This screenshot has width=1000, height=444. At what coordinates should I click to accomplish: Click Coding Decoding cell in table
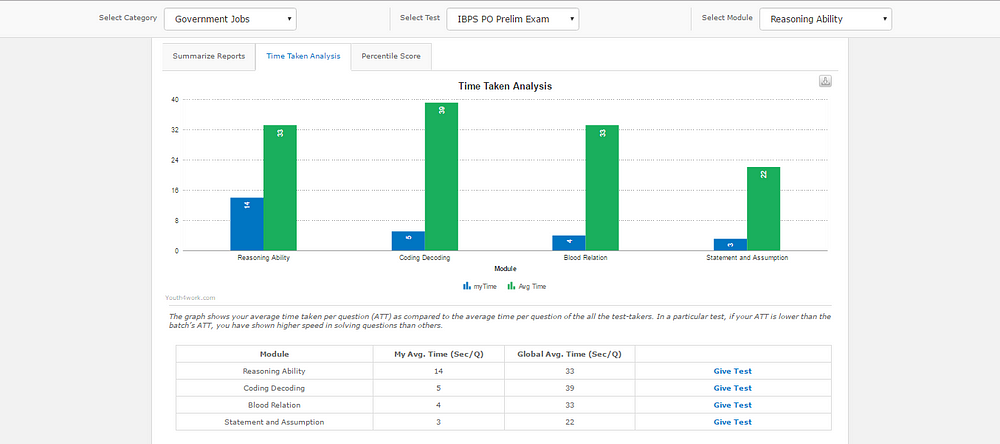pos(274,388)
